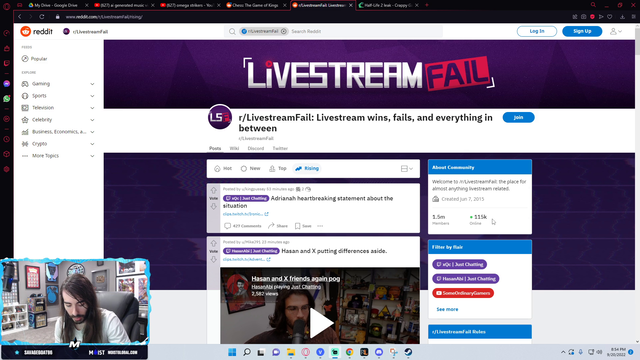Remove the r/LivestreamFail search filter chip
The image size is (640, 360).
tap(284, 31)
